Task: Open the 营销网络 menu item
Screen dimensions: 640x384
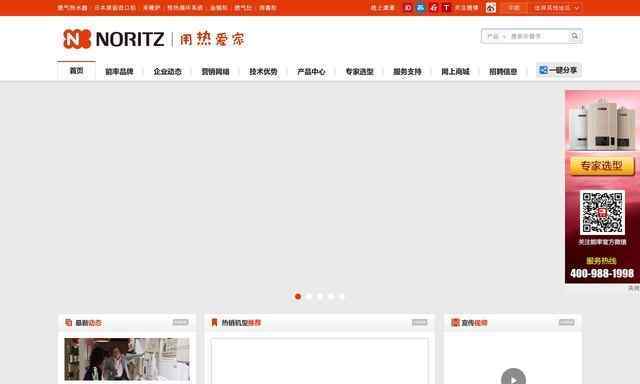Action: [x=215, y=71]
